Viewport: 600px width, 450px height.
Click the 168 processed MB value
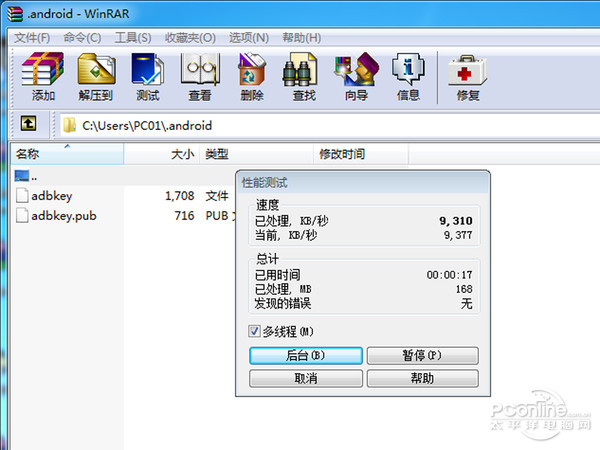tap(464, 289)
